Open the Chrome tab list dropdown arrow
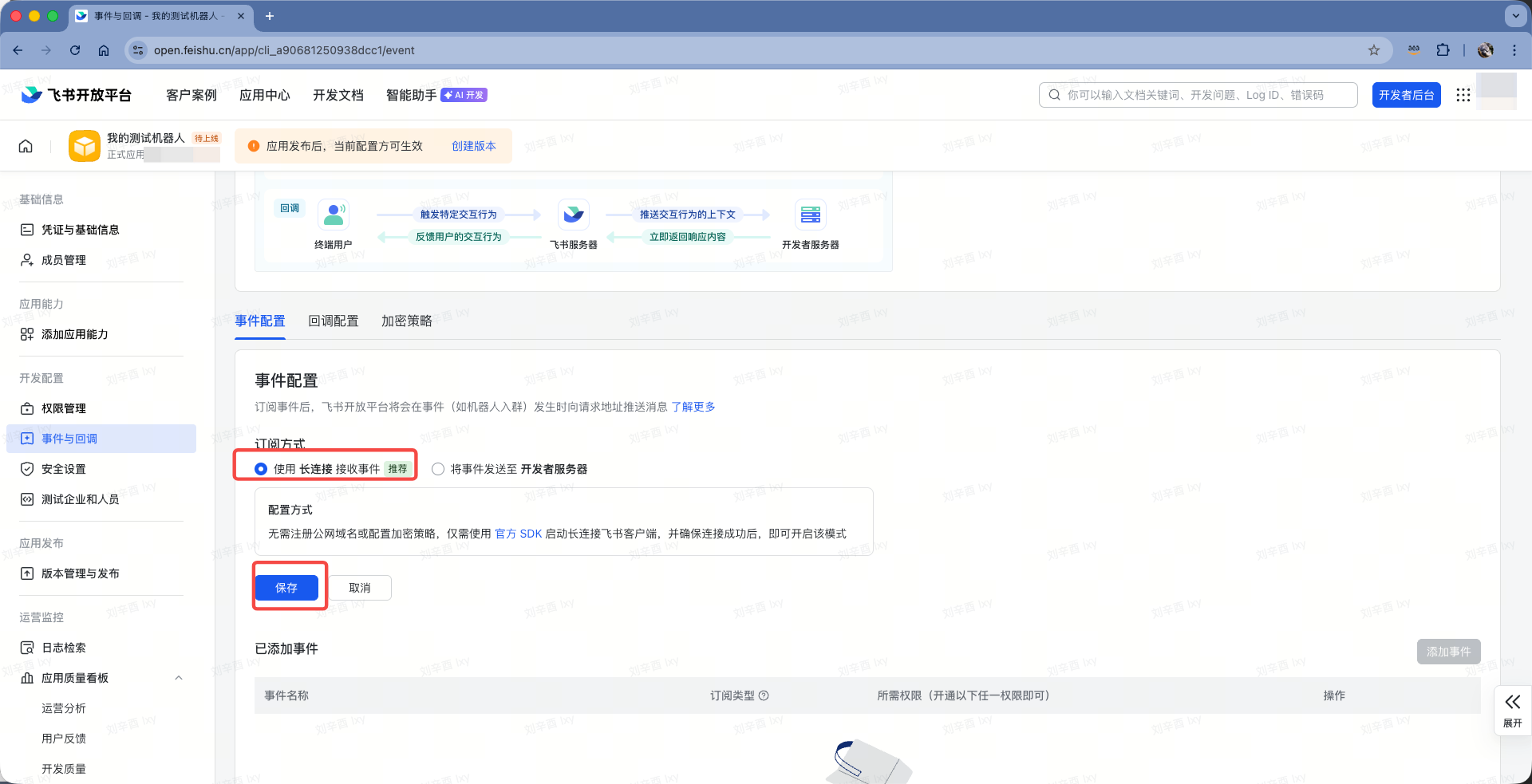This screenshot has width=1532, height=784. [1514, 16]
